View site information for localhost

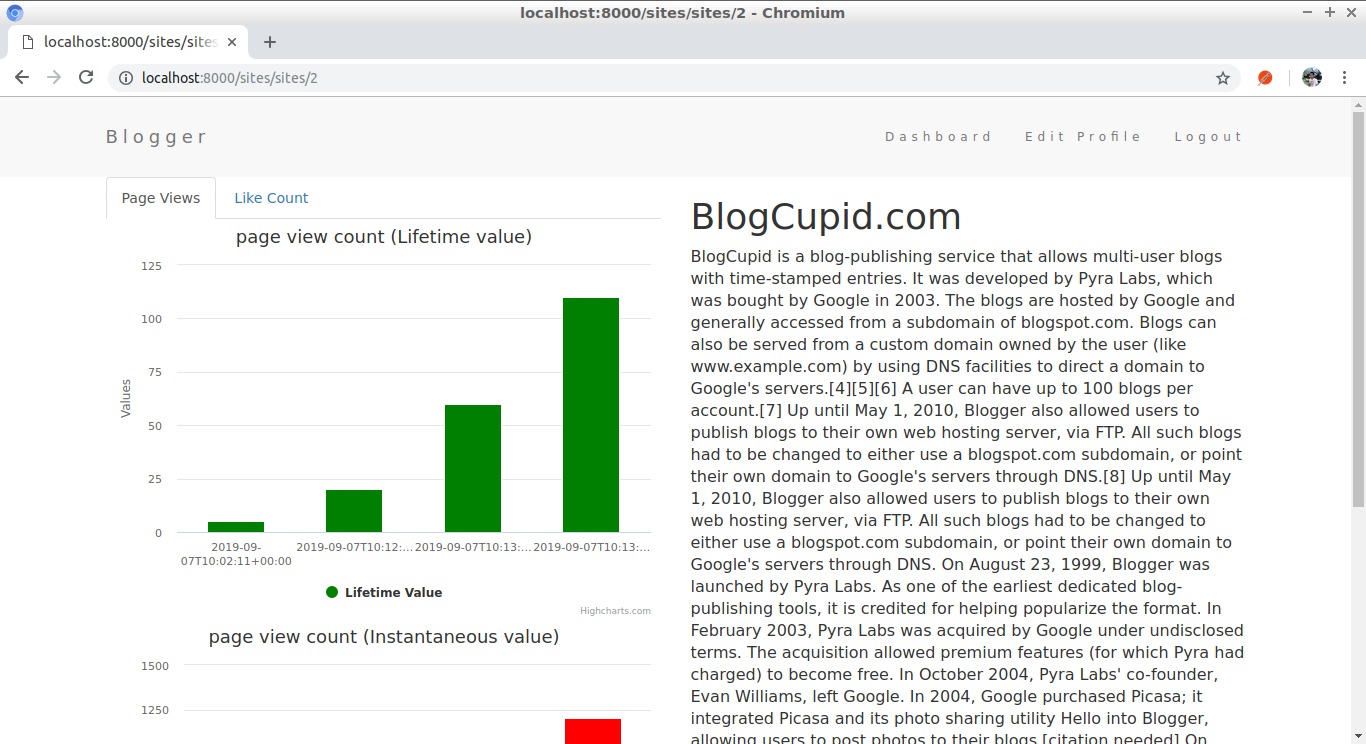pos(125,77)
